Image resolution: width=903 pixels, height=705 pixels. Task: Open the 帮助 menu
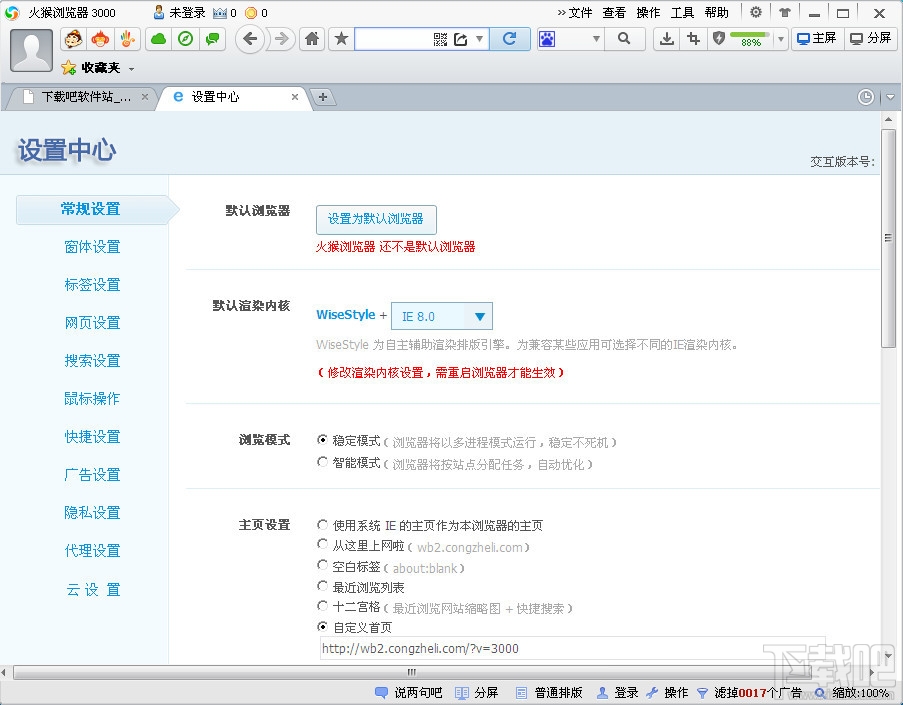coord(716,13)
